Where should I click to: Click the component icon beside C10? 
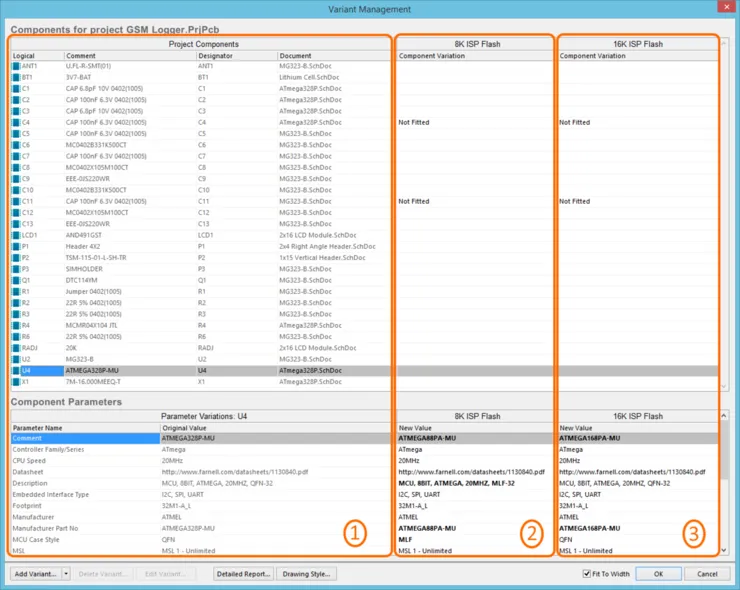point(16,190)
